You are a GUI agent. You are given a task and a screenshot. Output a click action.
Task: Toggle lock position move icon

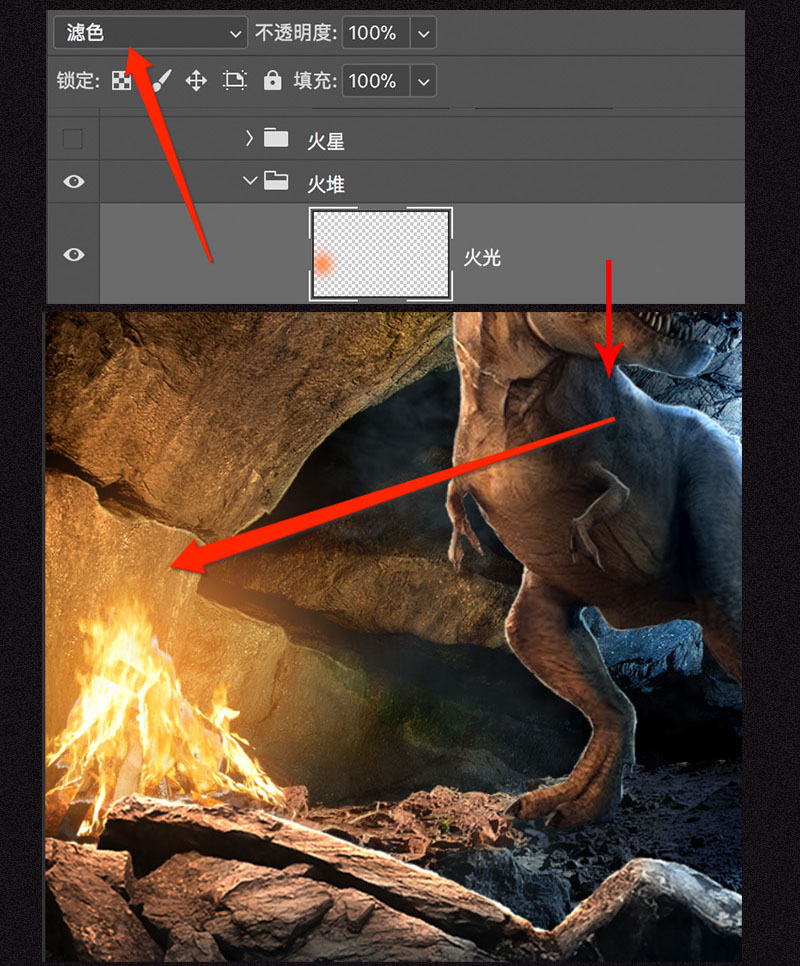click(196, 81)
